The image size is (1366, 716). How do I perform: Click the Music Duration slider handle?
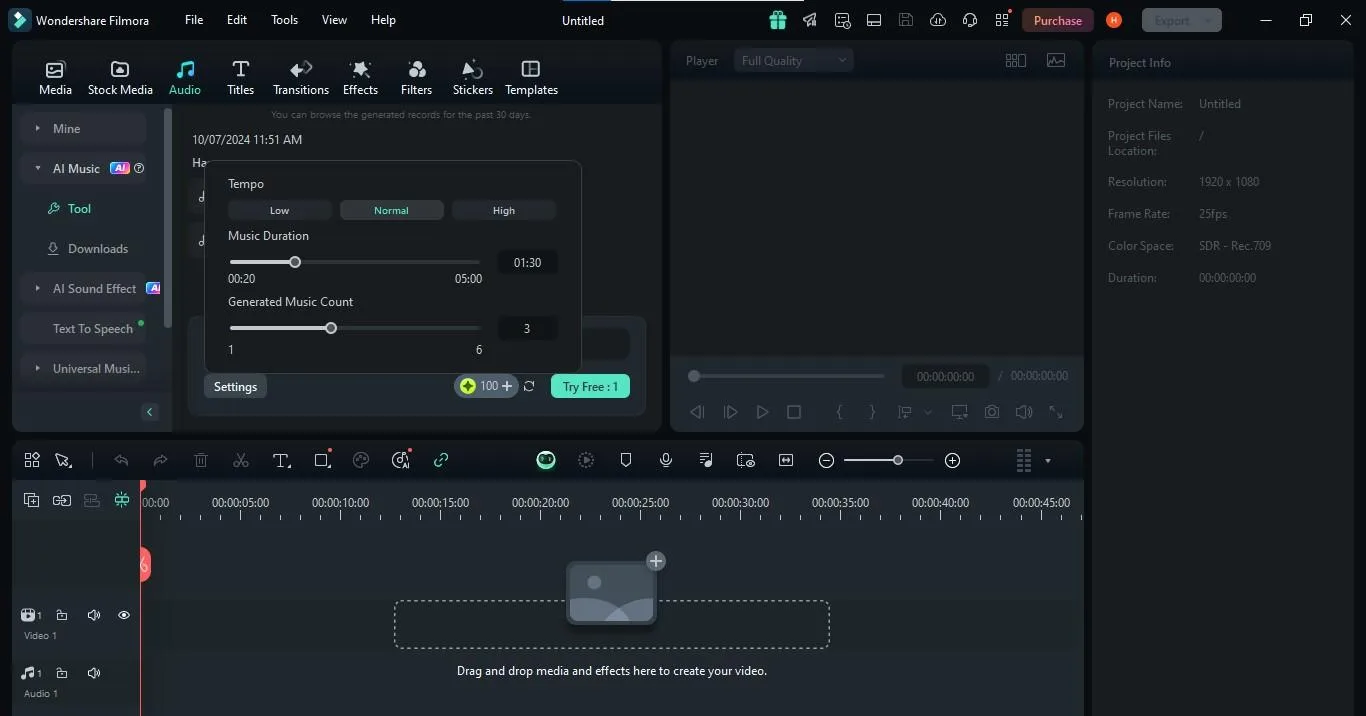click(295, 262)
